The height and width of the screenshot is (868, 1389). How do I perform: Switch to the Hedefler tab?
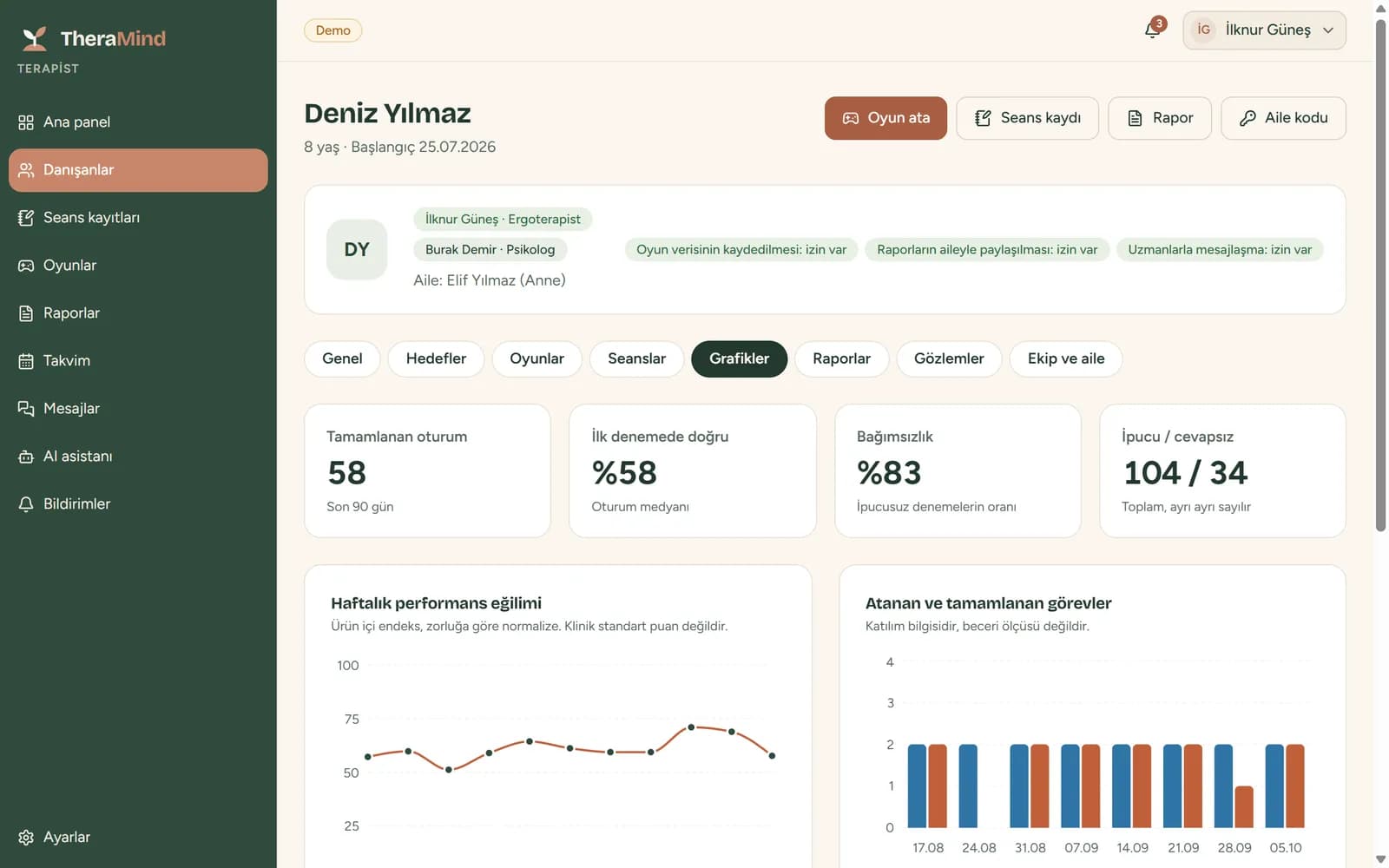pyautogui.click(x=436, y=359)
